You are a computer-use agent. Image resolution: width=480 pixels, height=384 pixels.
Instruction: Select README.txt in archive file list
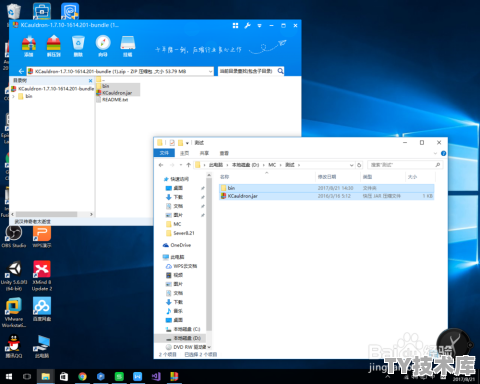(112, 99)
